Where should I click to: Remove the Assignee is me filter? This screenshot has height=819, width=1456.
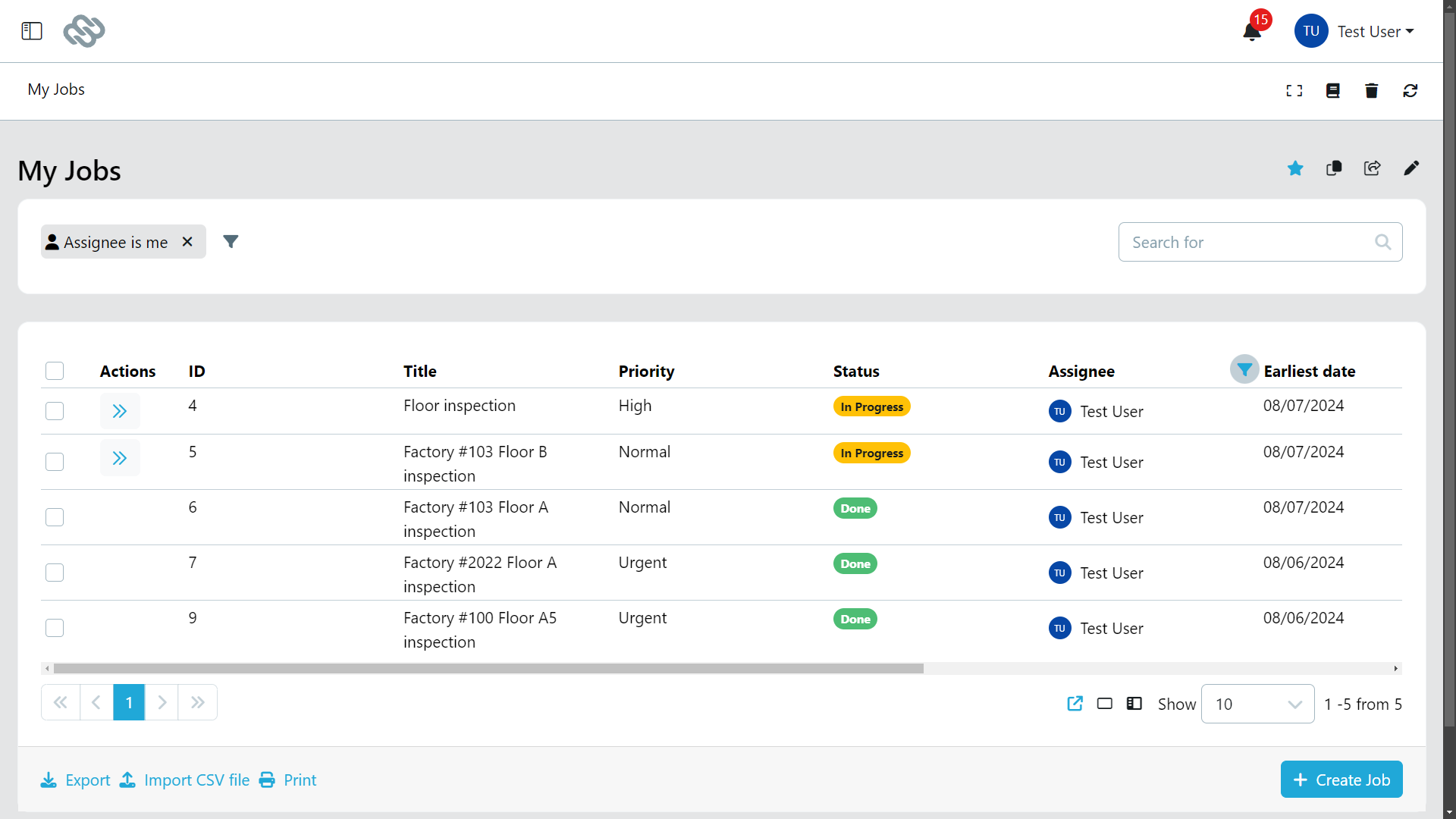coord(188,241)
